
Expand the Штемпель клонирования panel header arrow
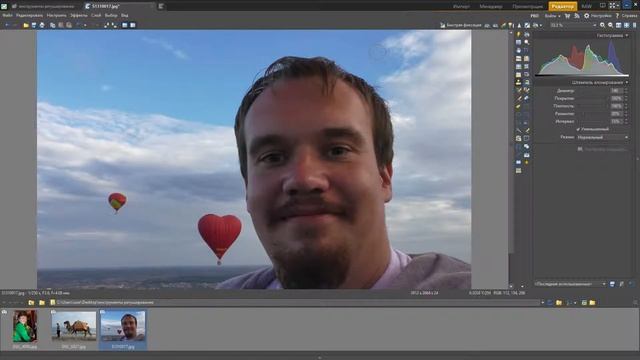click(x=627, y=82)
